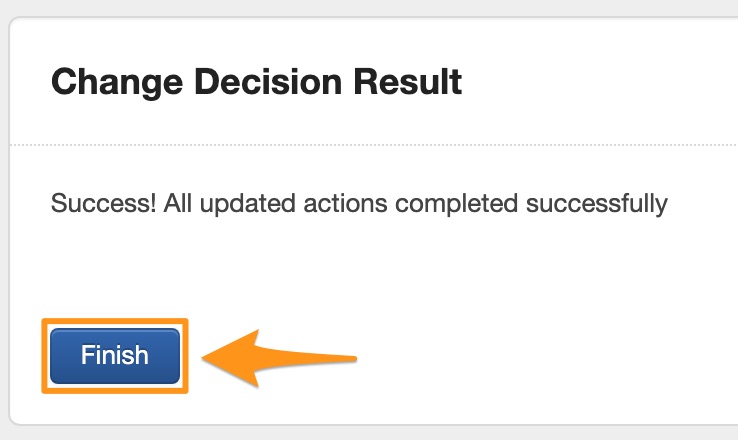Viewport: 738px width, 440px height.
Task: Select the "Change Decision Result" heading
Action: pyautogui.click(x=256, y=82)
